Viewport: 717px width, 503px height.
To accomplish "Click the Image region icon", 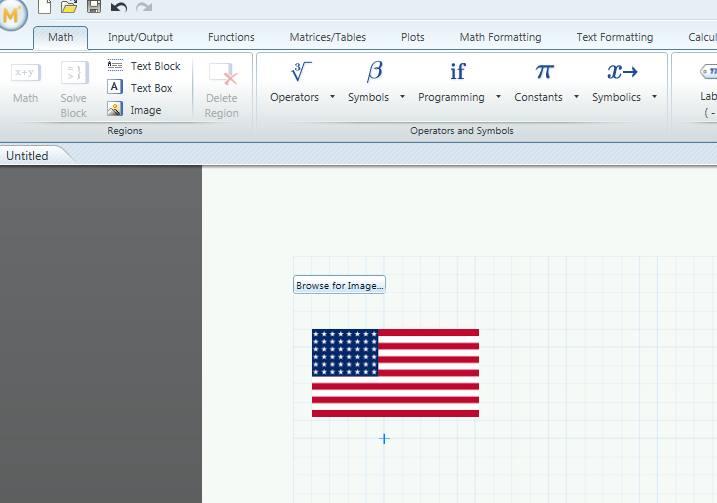I will 115,109.
